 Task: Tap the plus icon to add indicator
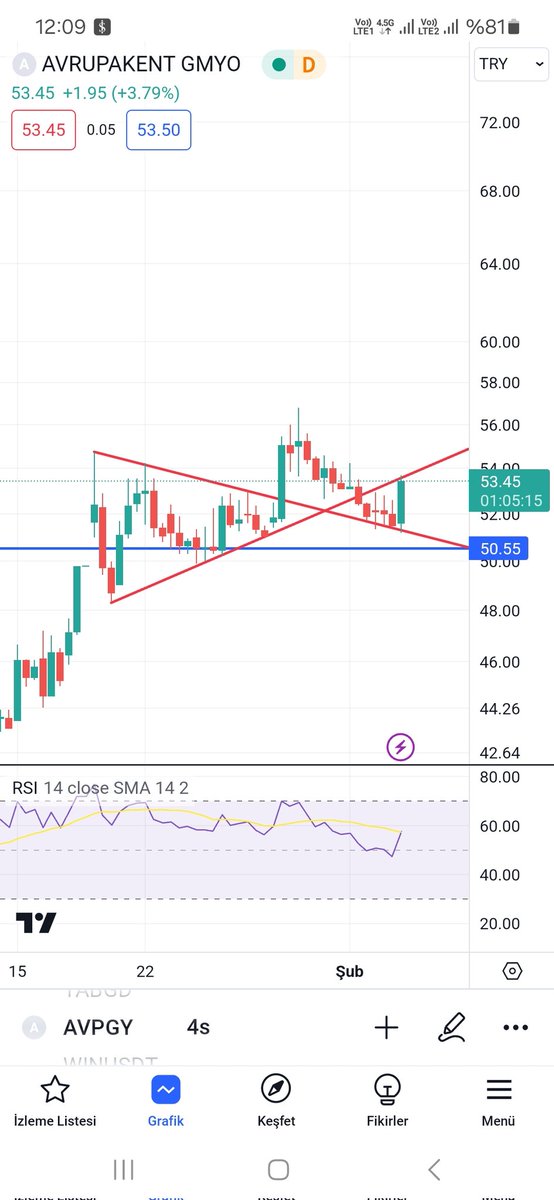click(386, 1027)
